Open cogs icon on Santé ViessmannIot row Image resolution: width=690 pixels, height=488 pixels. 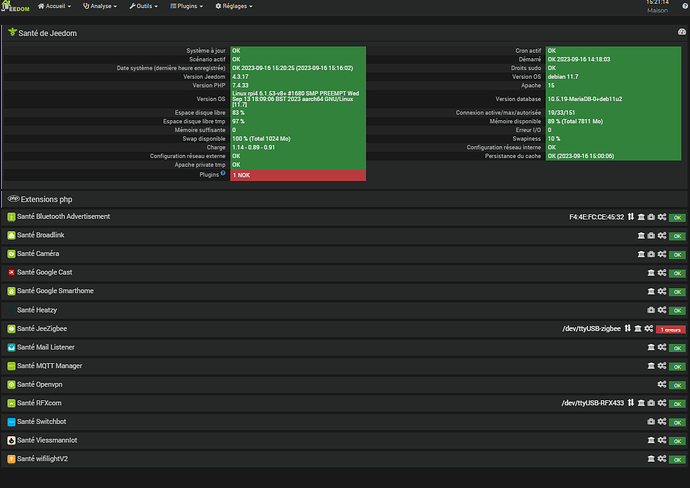pyautogui.click(x=662, y=440)
